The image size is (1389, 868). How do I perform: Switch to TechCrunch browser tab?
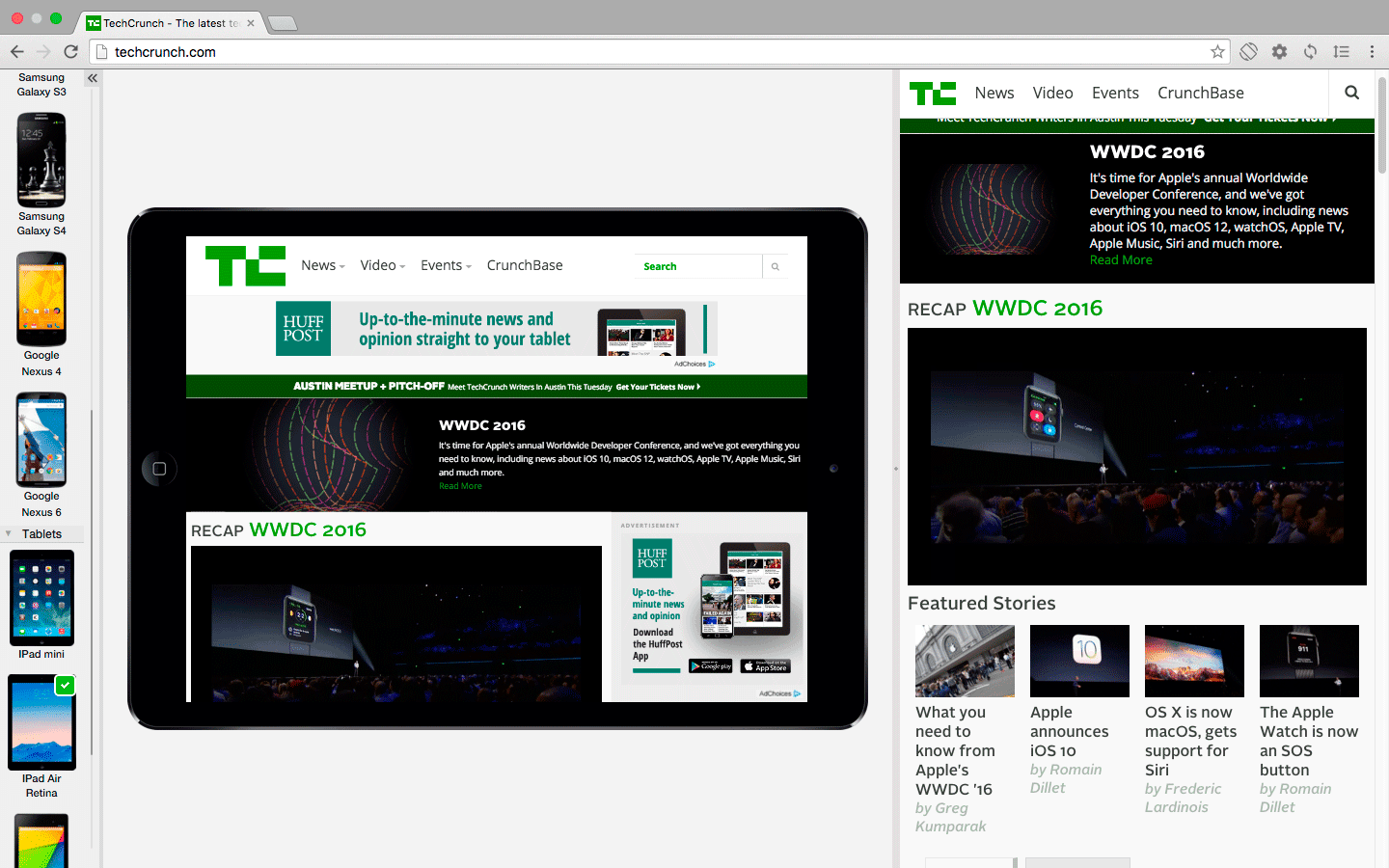(170, 23)
